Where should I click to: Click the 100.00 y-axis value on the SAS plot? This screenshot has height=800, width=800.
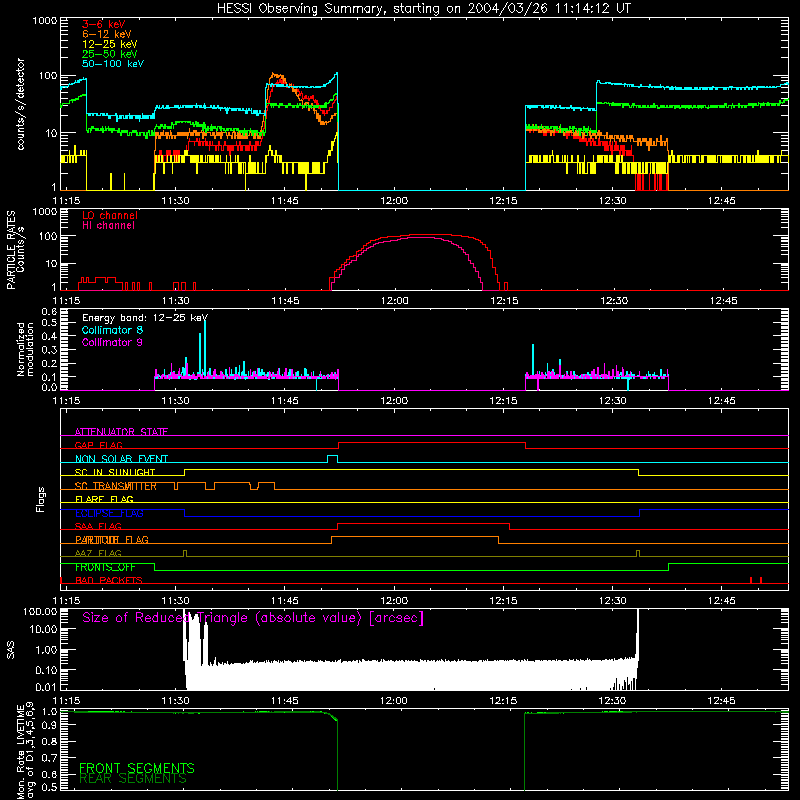(x=40, y=612)
